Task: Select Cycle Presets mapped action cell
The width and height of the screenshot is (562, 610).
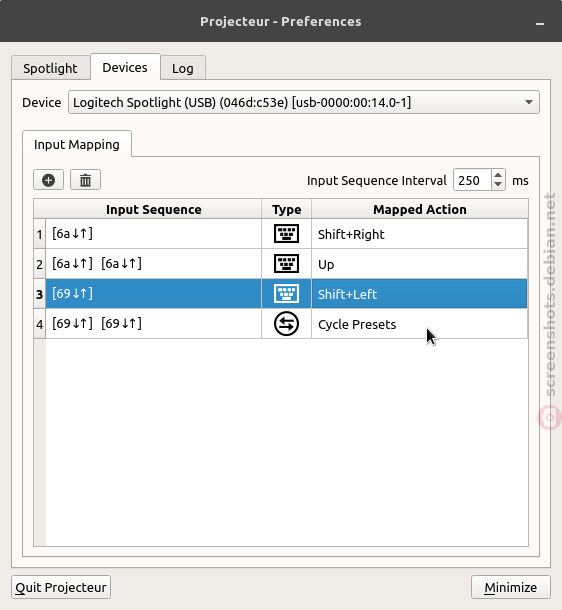Action: point(419,324)
